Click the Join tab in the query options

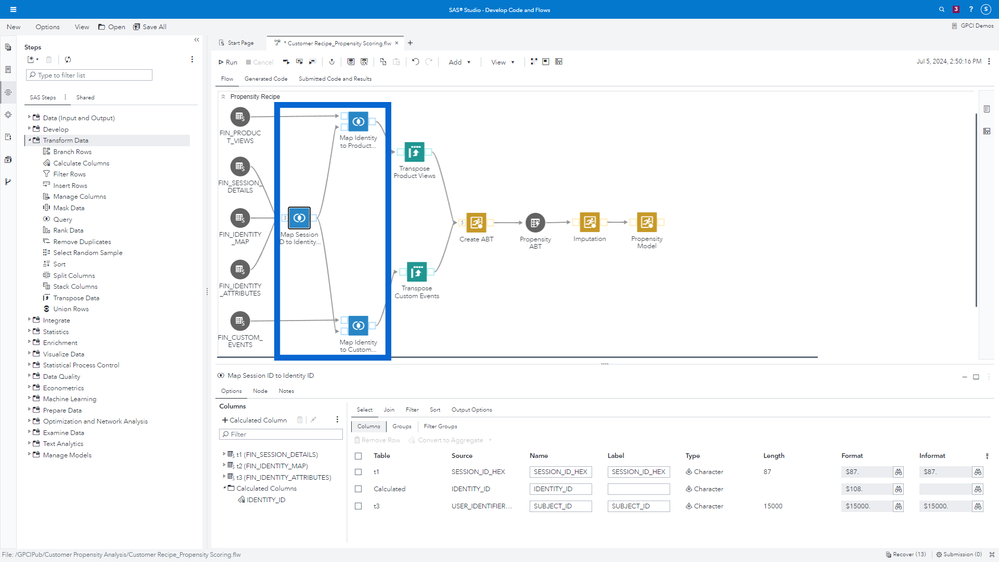point(389,410)
